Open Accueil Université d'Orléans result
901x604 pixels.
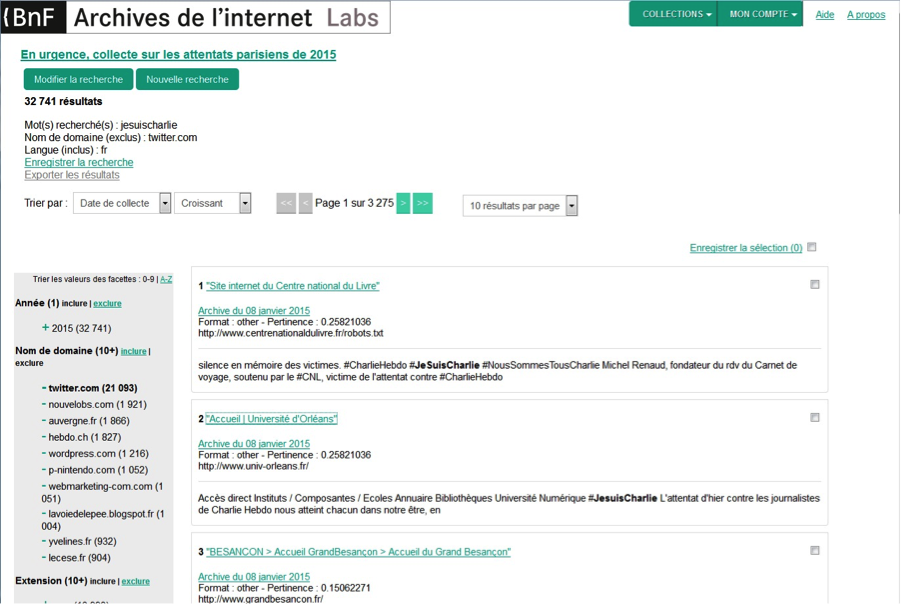pos(271,419)
